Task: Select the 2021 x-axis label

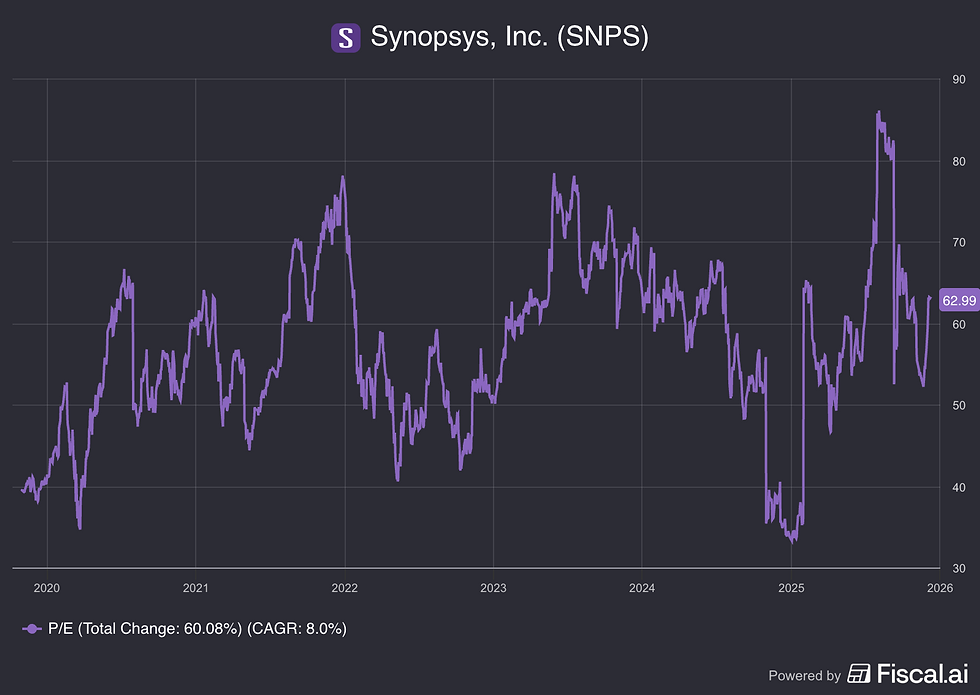Action: tap(196, 588)
